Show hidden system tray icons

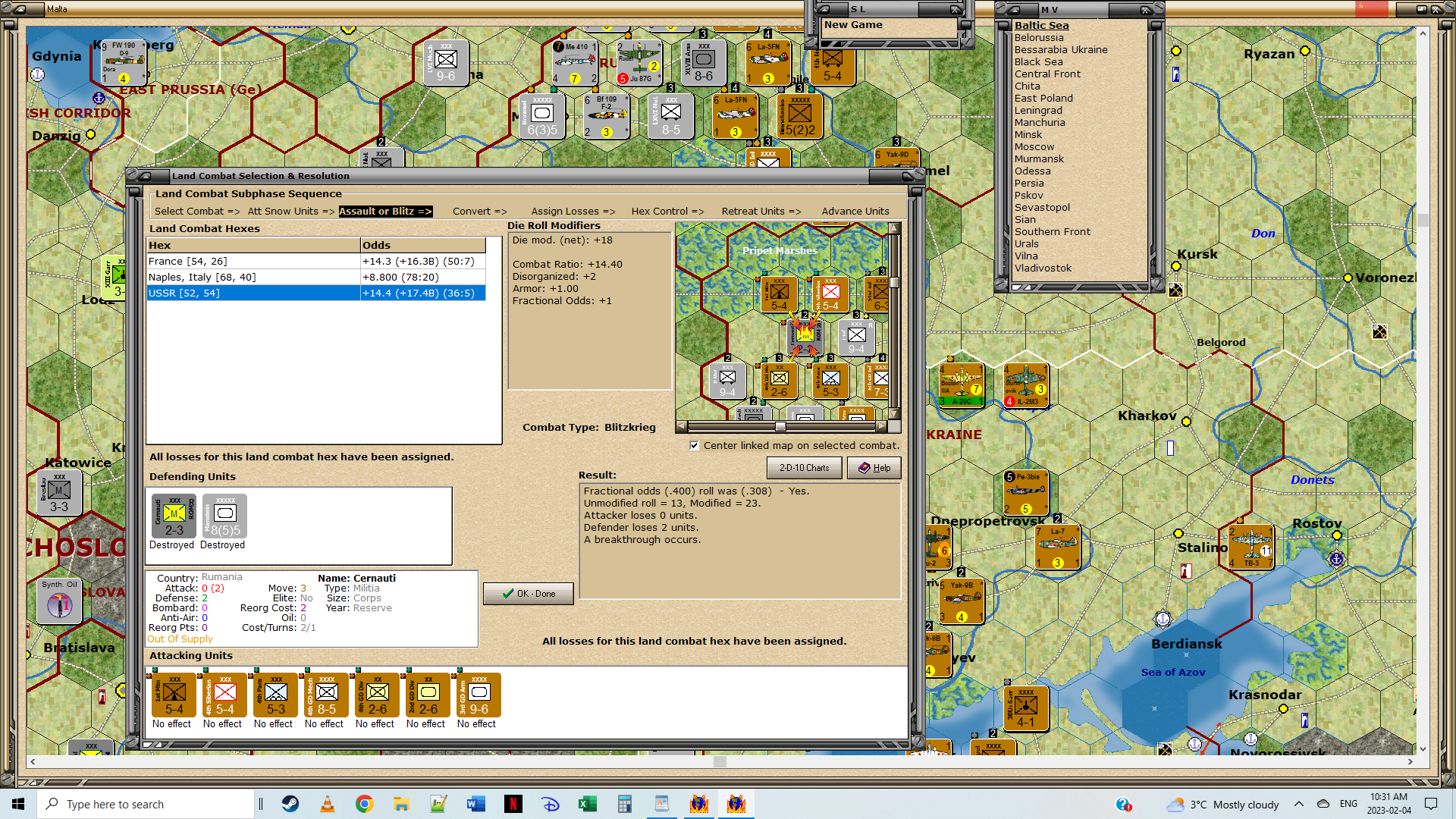(x=1299, y=804)
